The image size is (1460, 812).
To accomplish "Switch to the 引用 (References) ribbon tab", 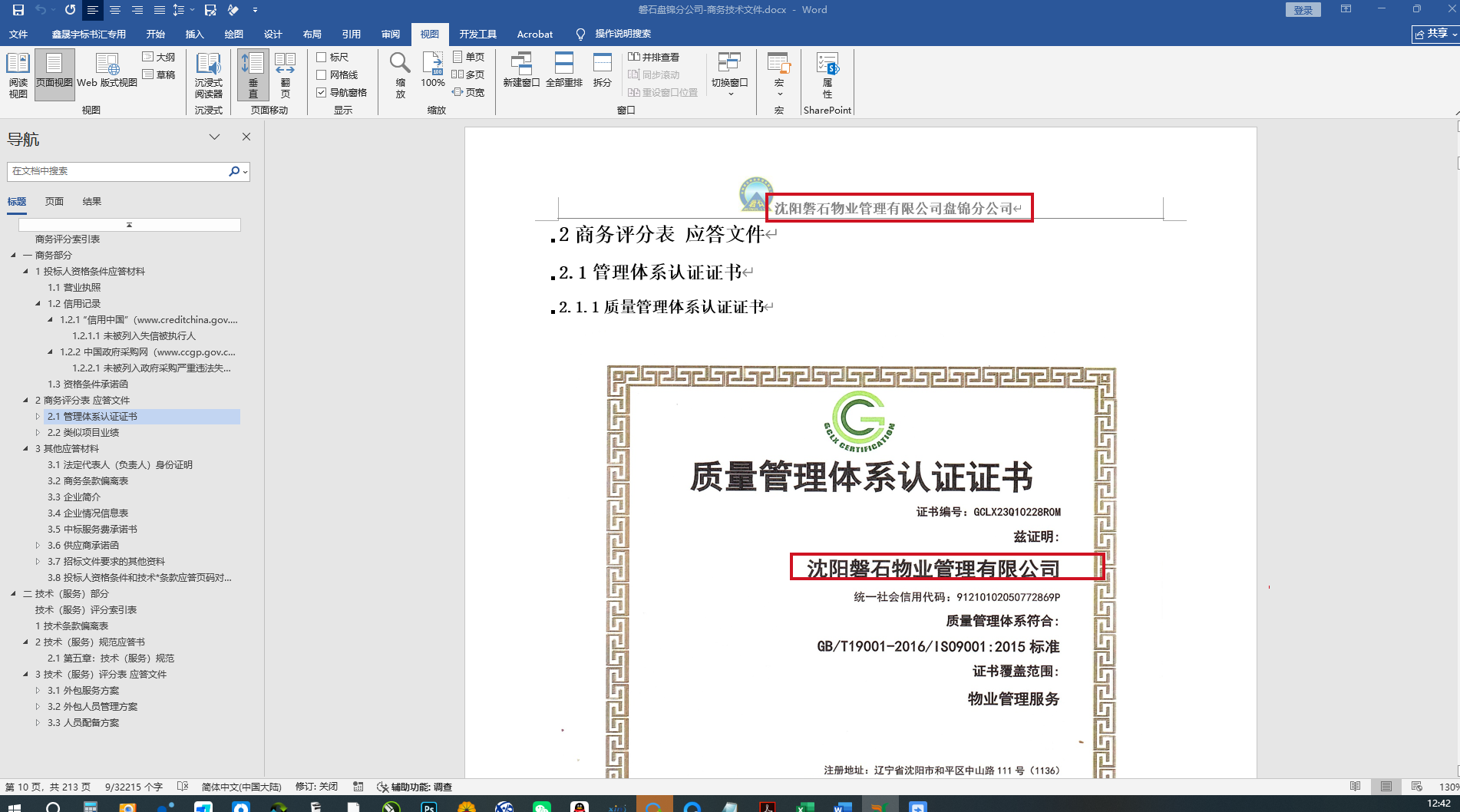I will click(352, 34).
